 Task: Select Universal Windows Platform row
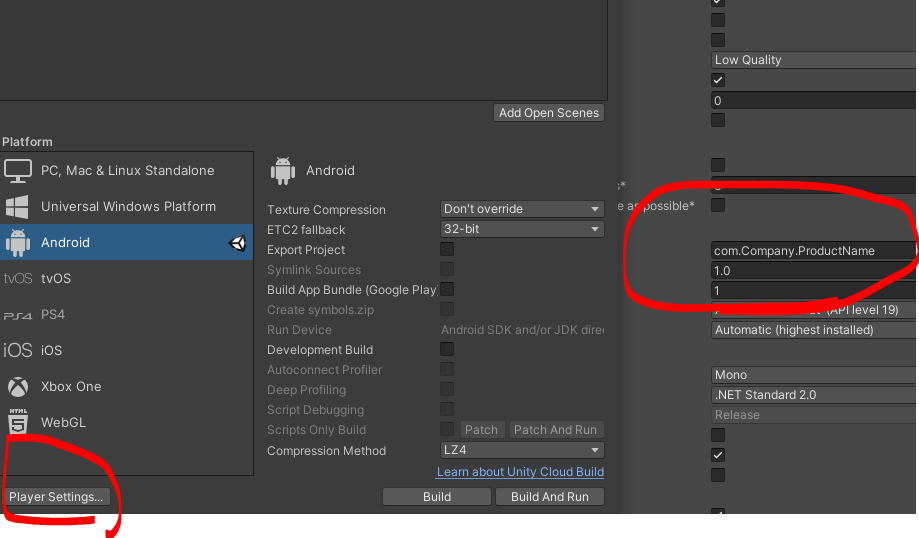click(x=127, y=206)
